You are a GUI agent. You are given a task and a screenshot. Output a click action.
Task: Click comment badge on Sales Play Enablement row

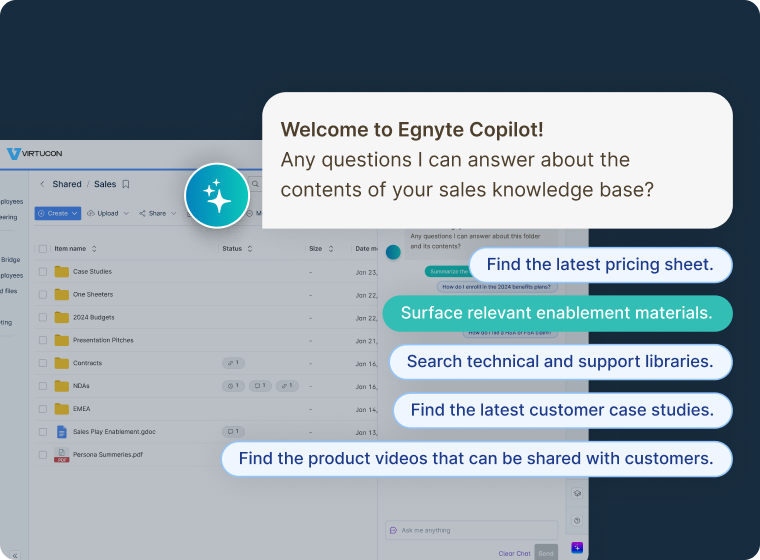234,432
